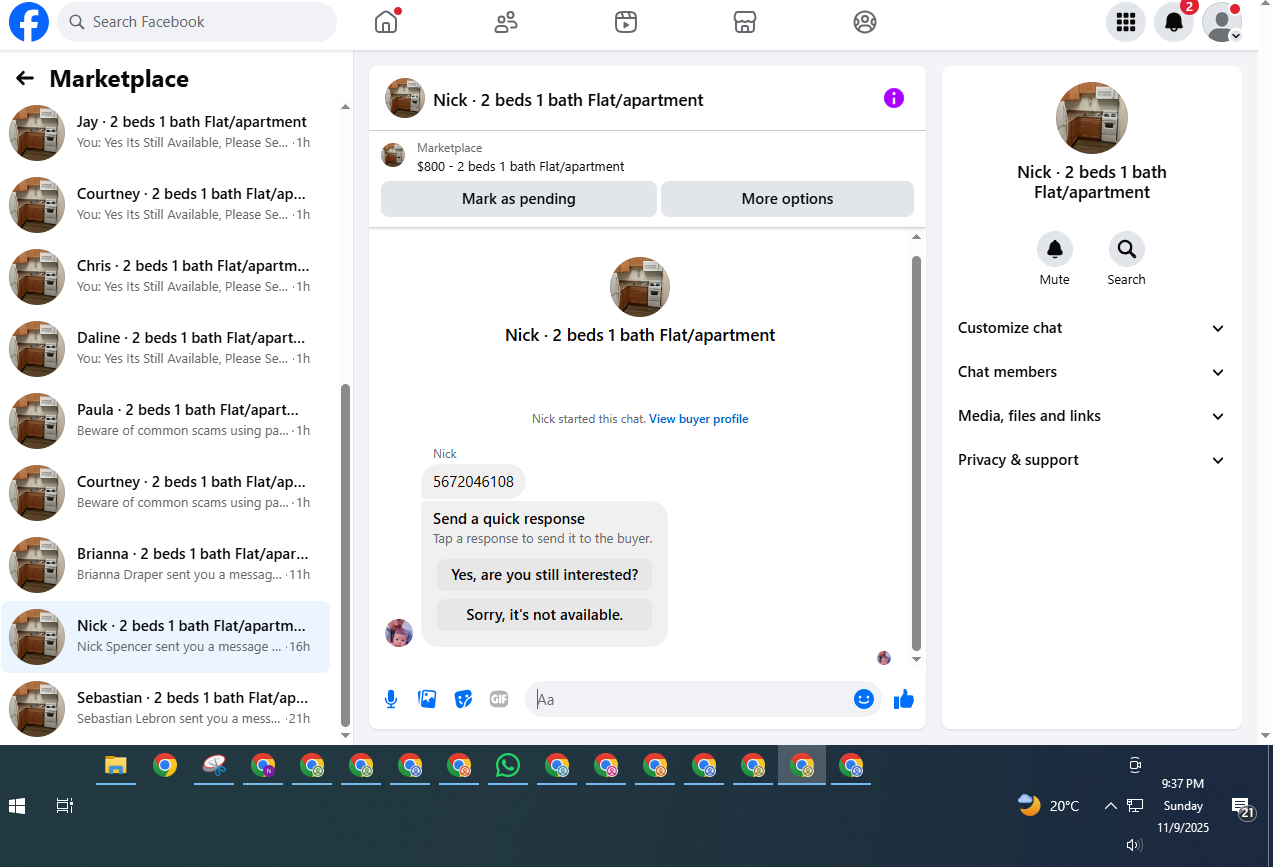Open the taskbar notification center showing 21
Image resolution: width=1273 pixels, height=867 pixels.
(1242, 807)
